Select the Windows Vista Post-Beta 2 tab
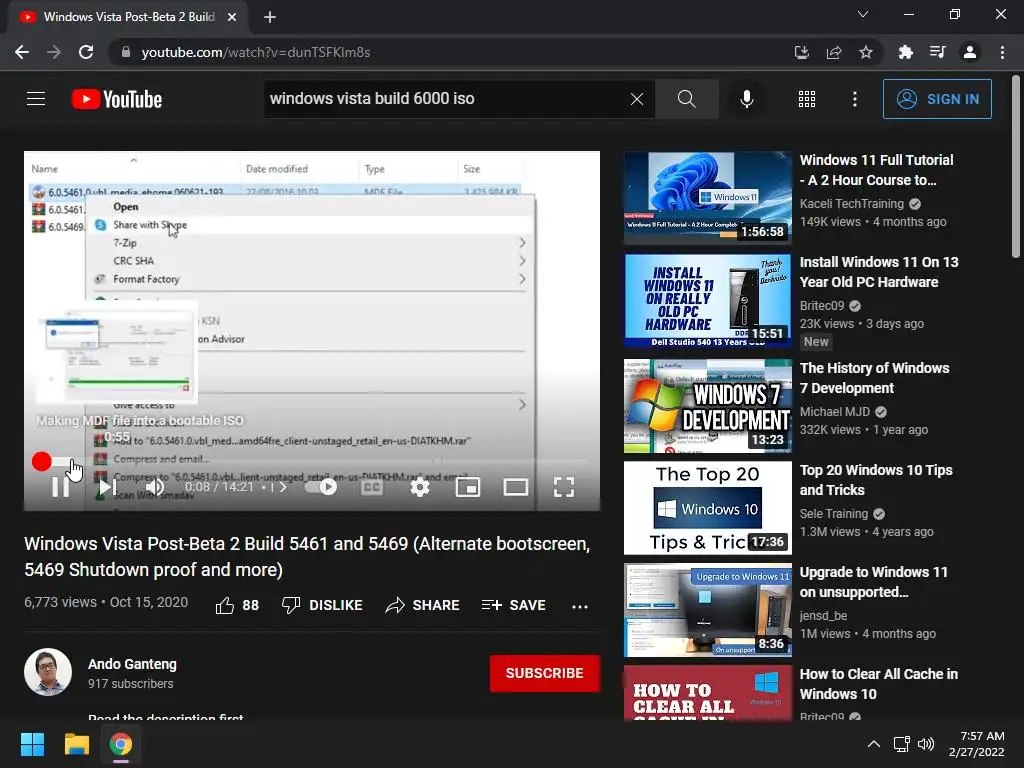Screen dimensions: 1024x768 (x=127, y=17)
